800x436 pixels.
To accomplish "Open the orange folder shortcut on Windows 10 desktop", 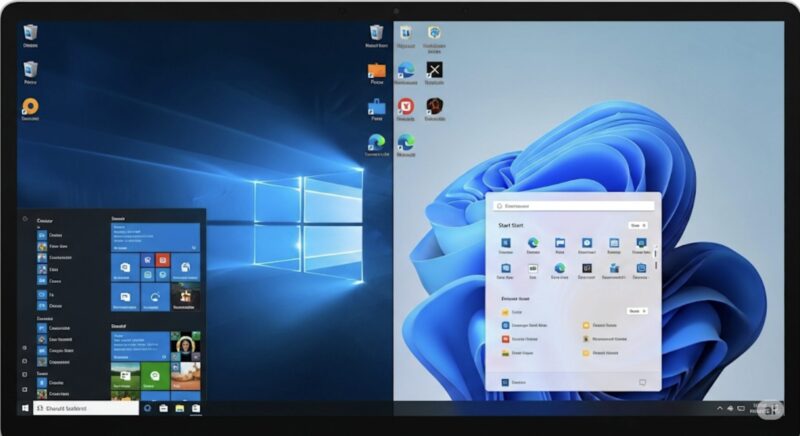I will coord(377,70).
